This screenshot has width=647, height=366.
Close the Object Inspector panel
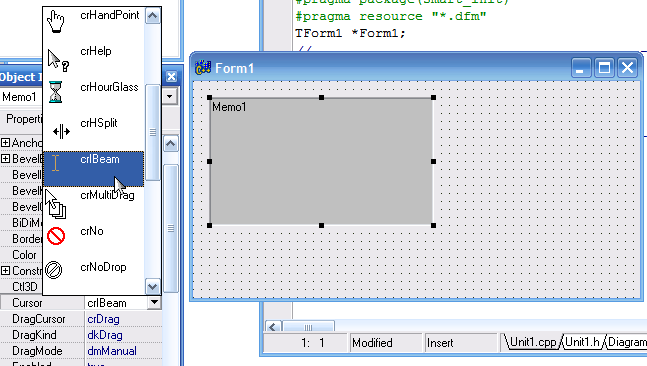click(171, 76)
